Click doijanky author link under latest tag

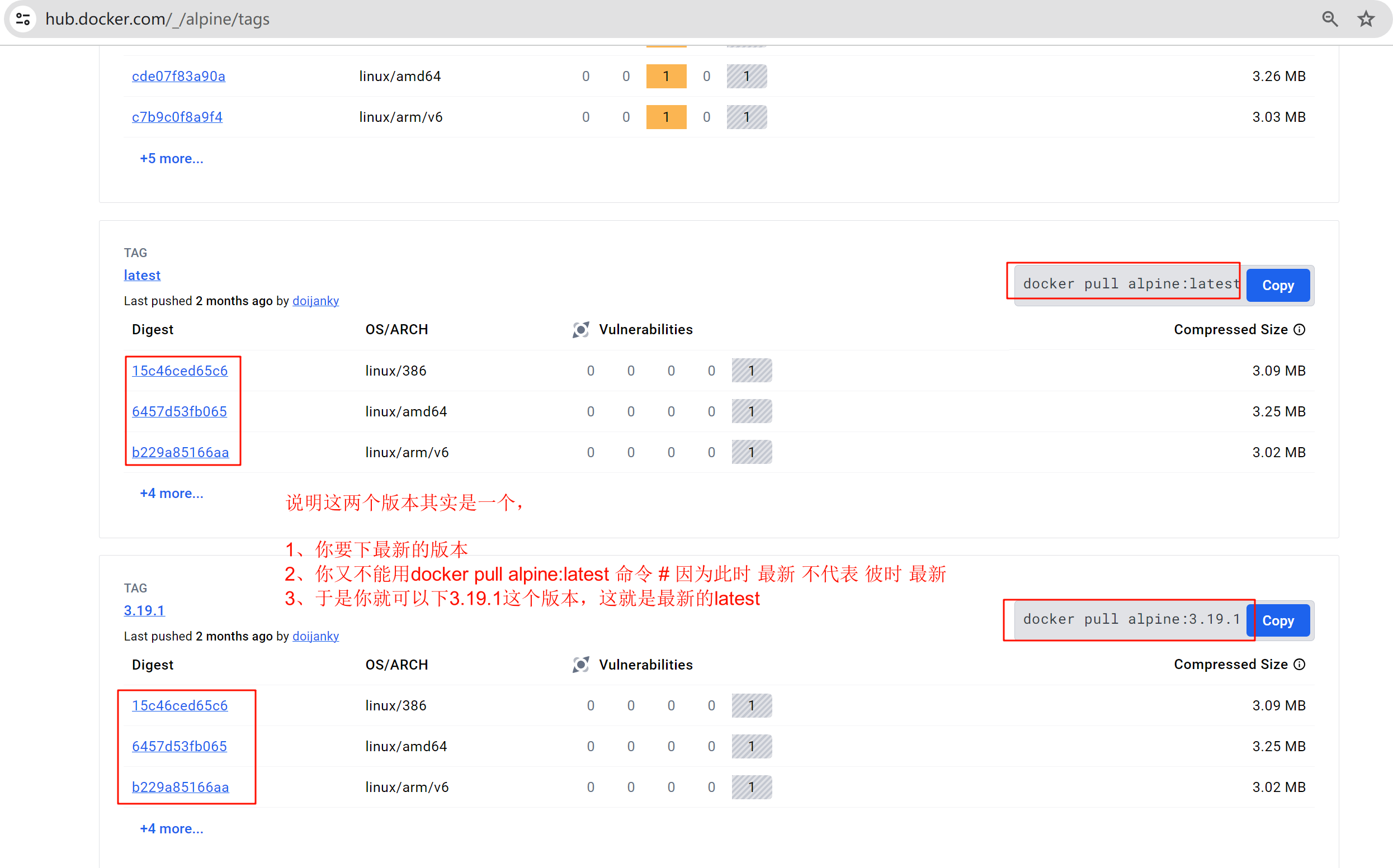(315, 301)
